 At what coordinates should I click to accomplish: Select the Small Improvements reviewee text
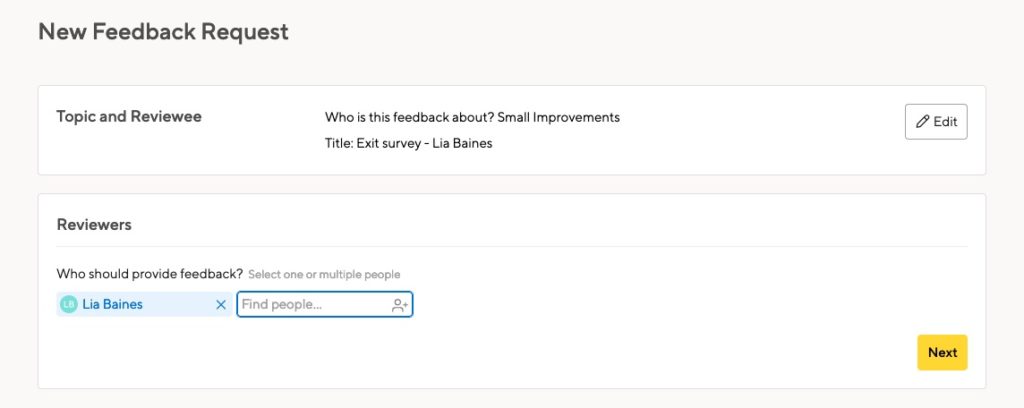[x=558, y=117]
